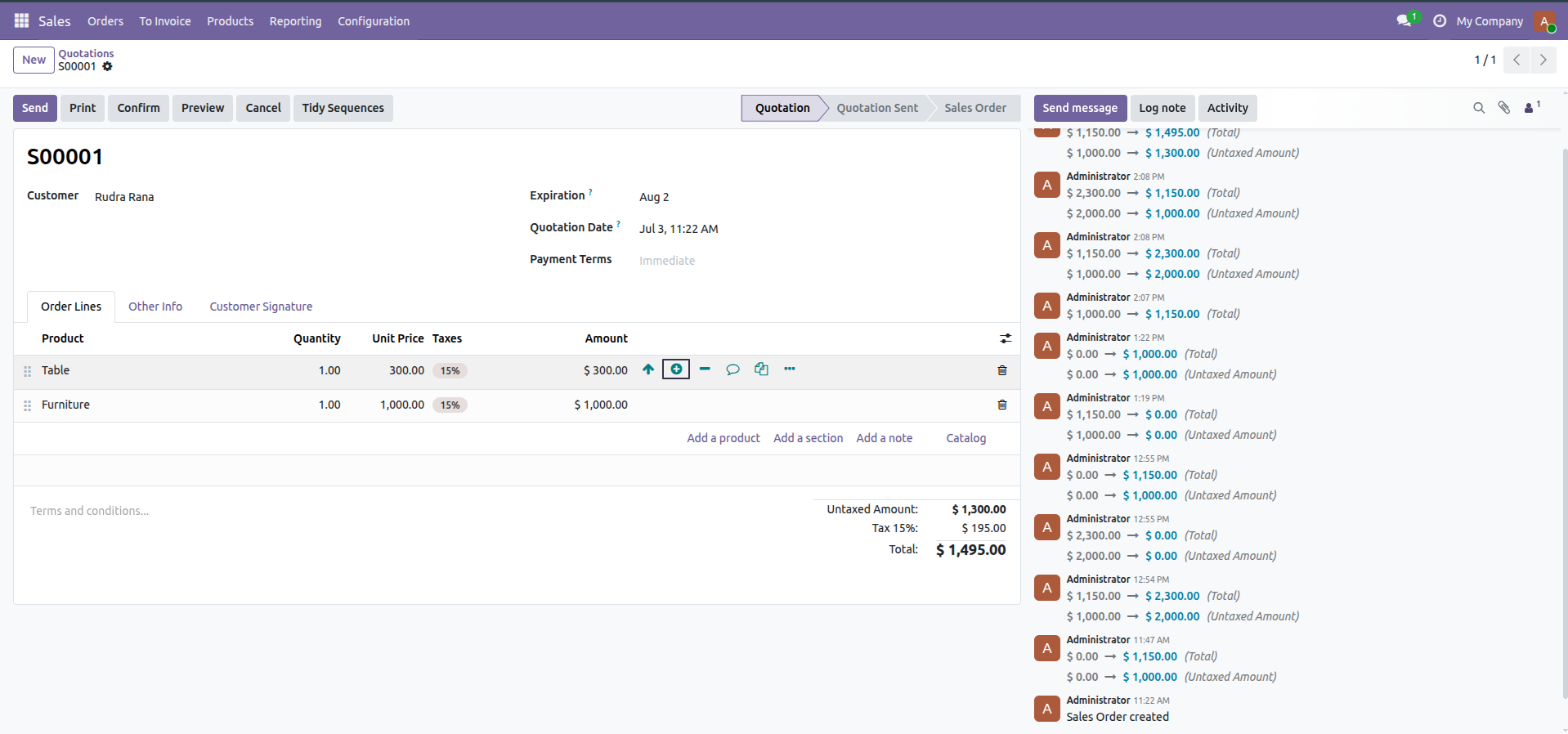Select the Quotation Sent status stage
Screen dimensions: 1568x734
pyautogui.click(x=876, y=108)
